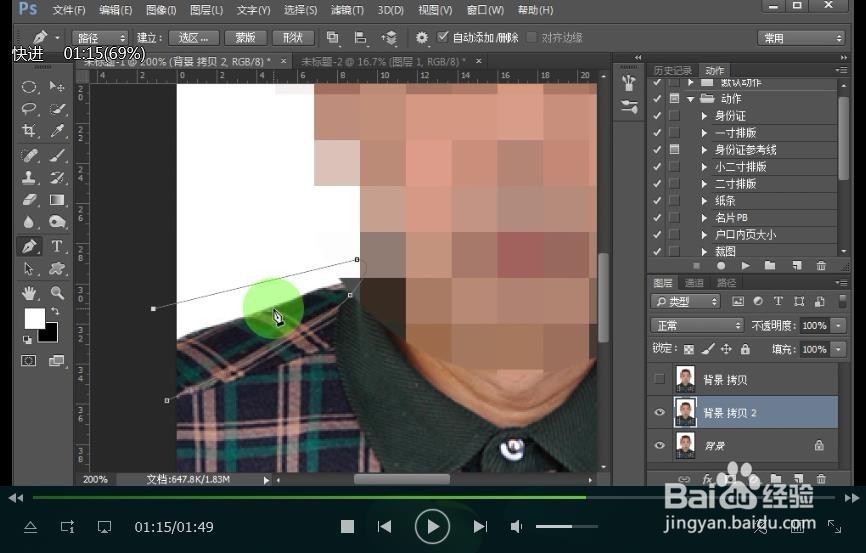This screenshot has width=866, height=553.
Task: Select the Crop tool
Action: 29,131
